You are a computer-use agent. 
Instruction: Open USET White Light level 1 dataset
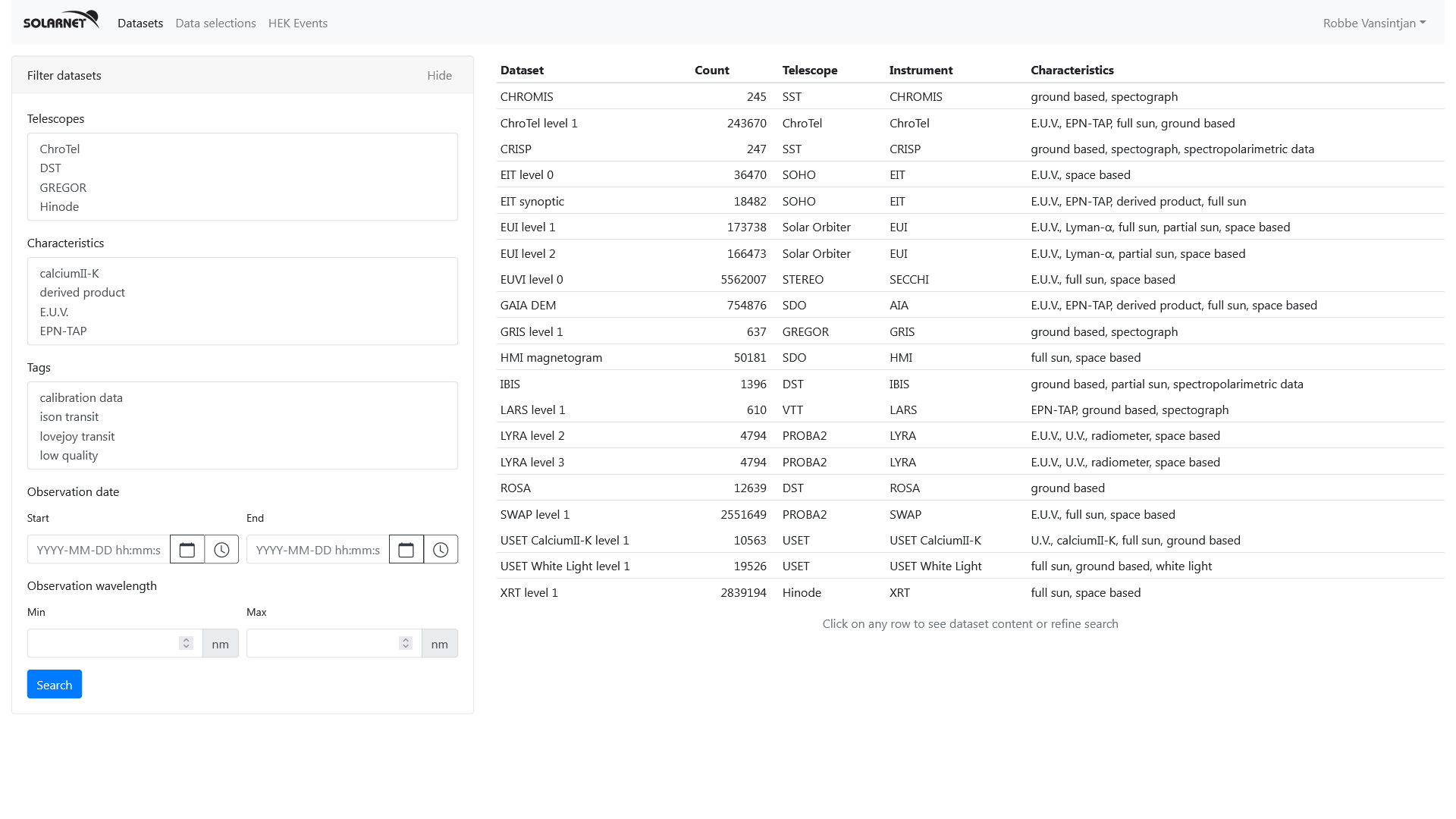click(x=970, y=566)
